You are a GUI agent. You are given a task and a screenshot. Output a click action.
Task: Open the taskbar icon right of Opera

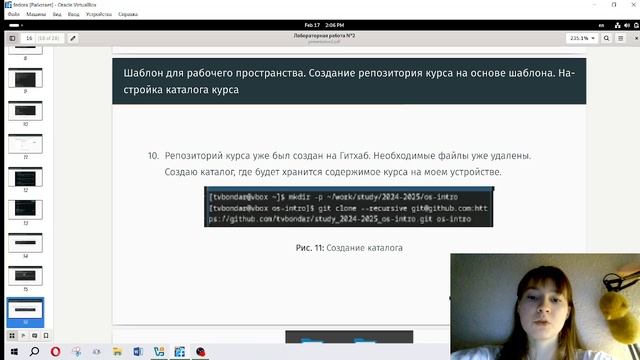tap(76, 351)
